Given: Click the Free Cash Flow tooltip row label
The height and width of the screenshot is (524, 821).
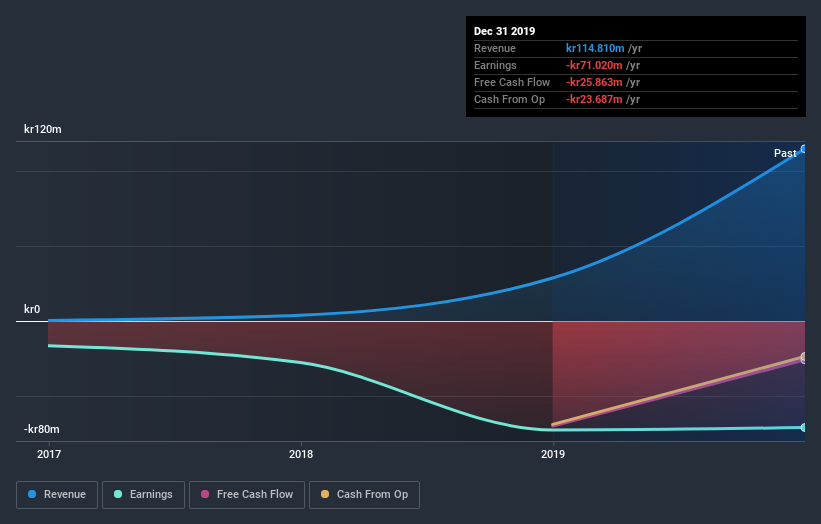Looking at the screenshot, I should pos(512,82).
